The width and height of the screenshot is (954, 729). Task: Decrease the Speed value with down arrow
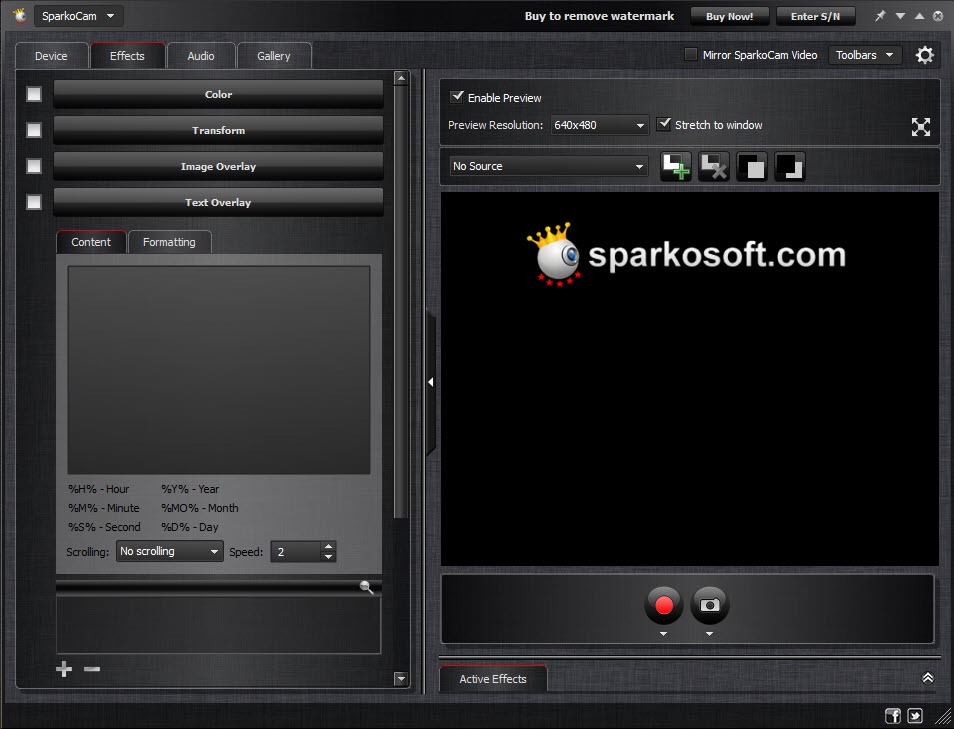[x=329, y=557]
